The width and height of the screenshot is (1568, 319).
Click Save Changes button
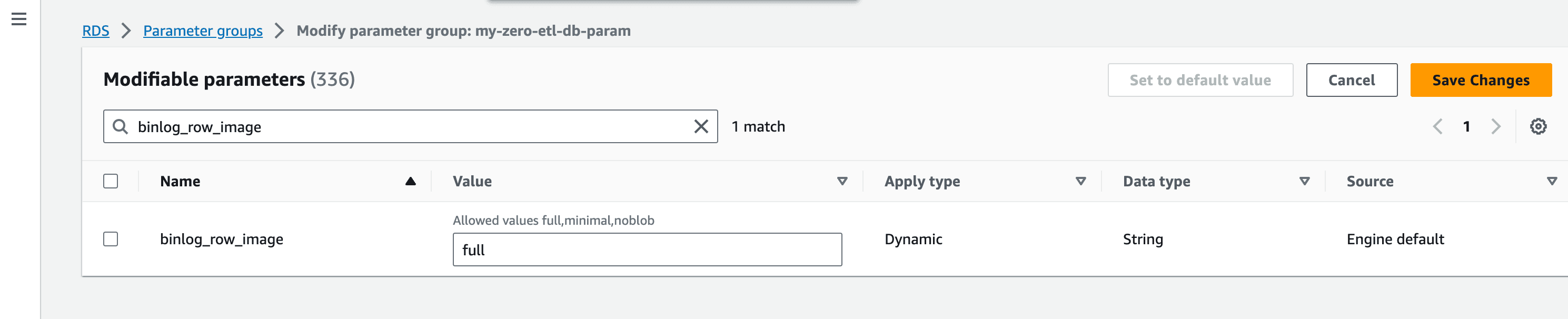[x=1481, y=81]
